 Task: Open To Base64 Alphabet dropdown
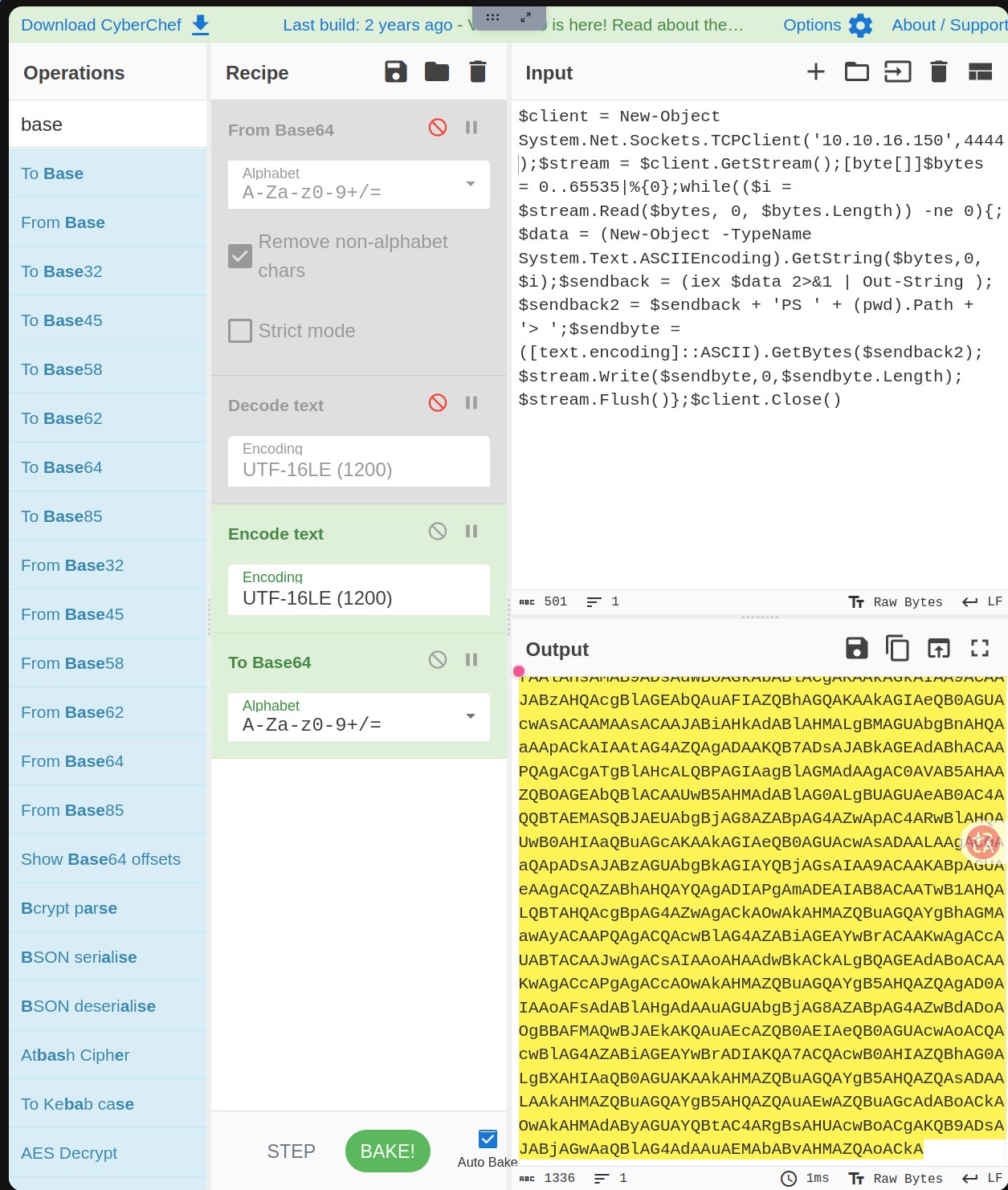359,717
